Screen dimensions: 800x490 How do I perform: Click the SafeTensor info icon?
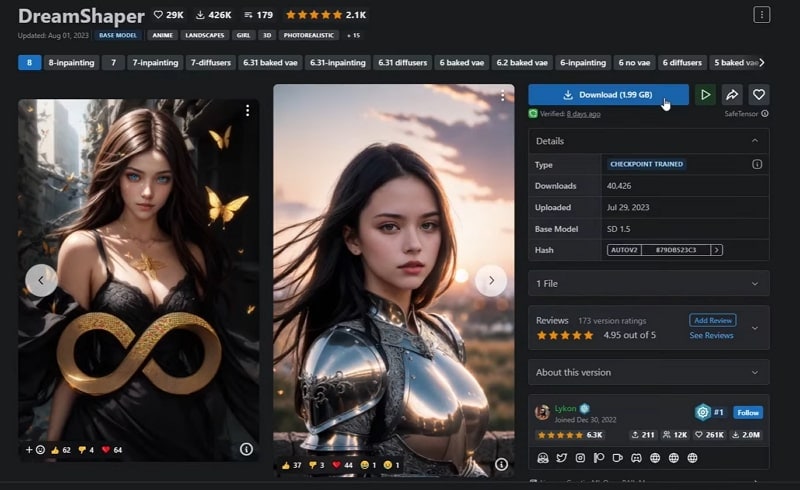765,114
